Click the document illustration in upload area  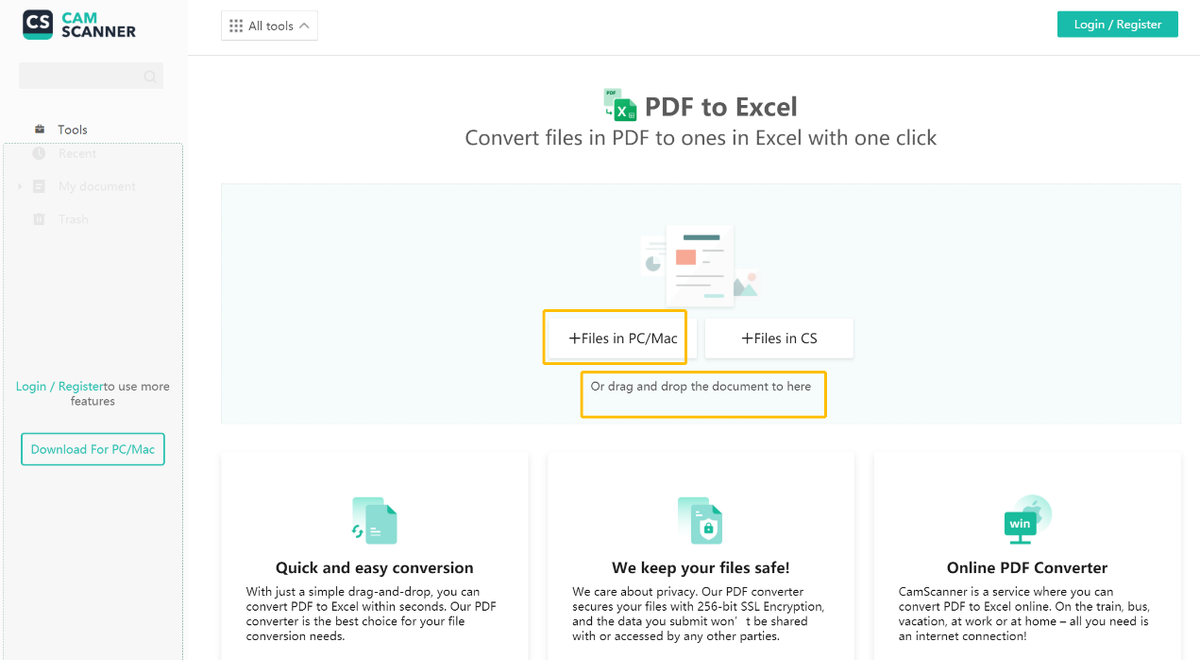699,265
